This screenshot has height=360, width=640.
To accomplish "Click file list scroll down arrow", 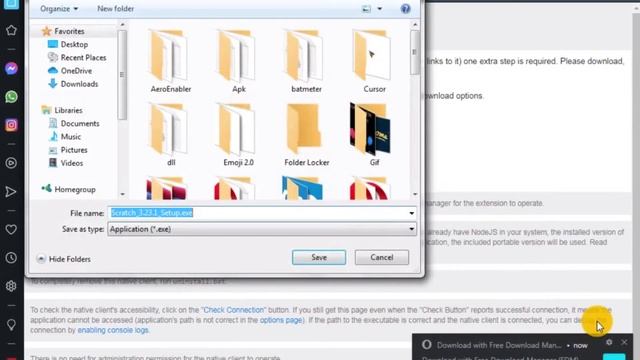I will tap(415, 194).
